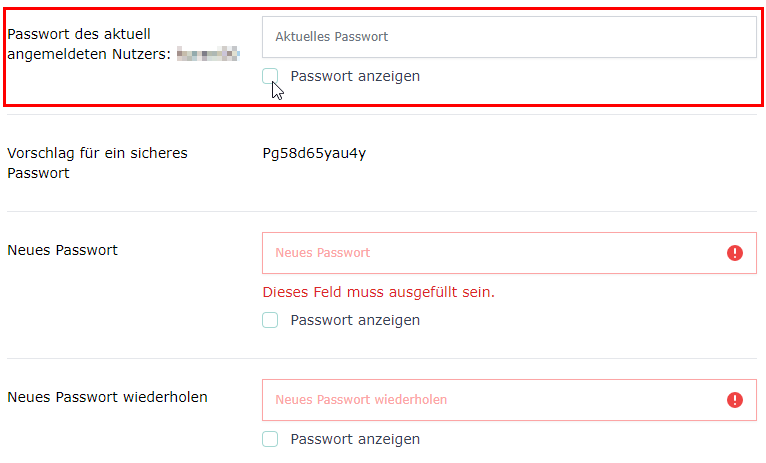Click the 'Neues Passwort' row label on the left
Screen dimensions: 766x463
click(x=62, y=250)
